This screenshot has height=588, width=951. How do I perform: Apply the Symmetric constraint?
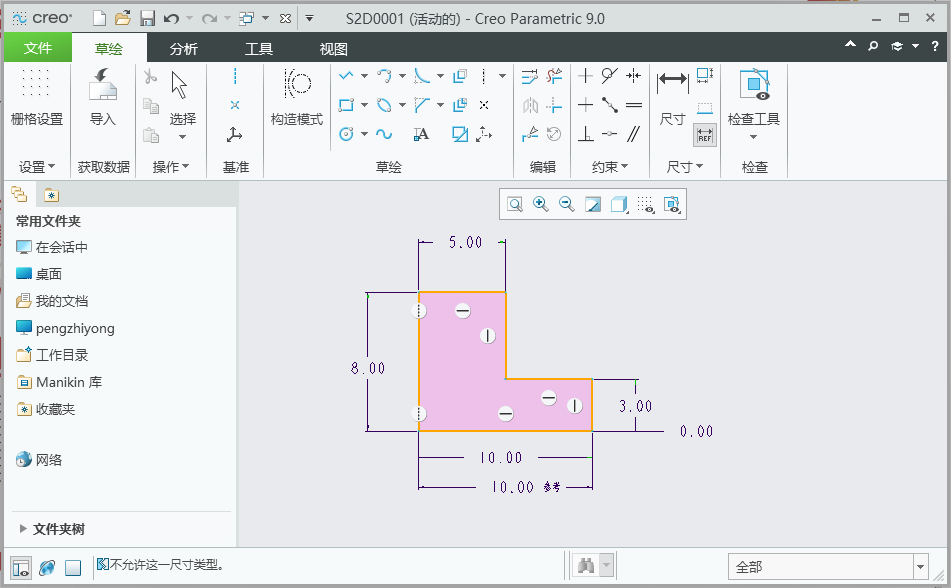click(634, 76)
